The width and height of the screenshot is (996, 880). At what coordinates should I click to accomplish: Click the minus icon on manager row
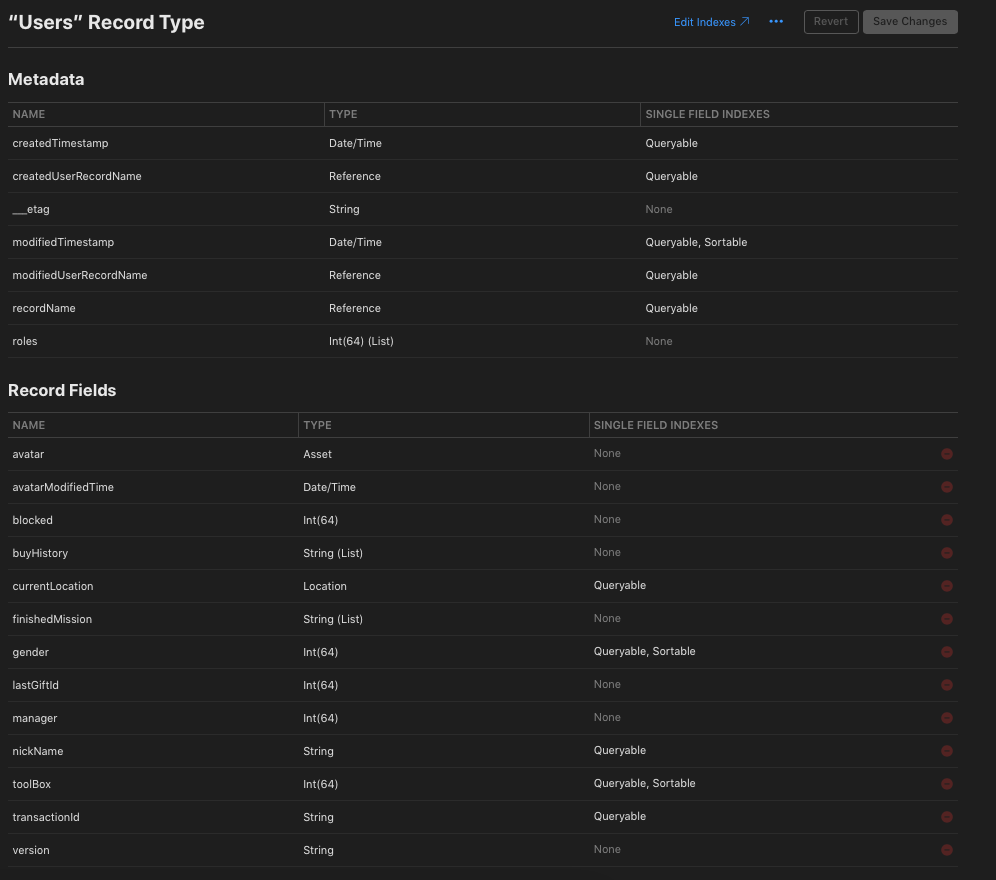click(x=946, y=718)
